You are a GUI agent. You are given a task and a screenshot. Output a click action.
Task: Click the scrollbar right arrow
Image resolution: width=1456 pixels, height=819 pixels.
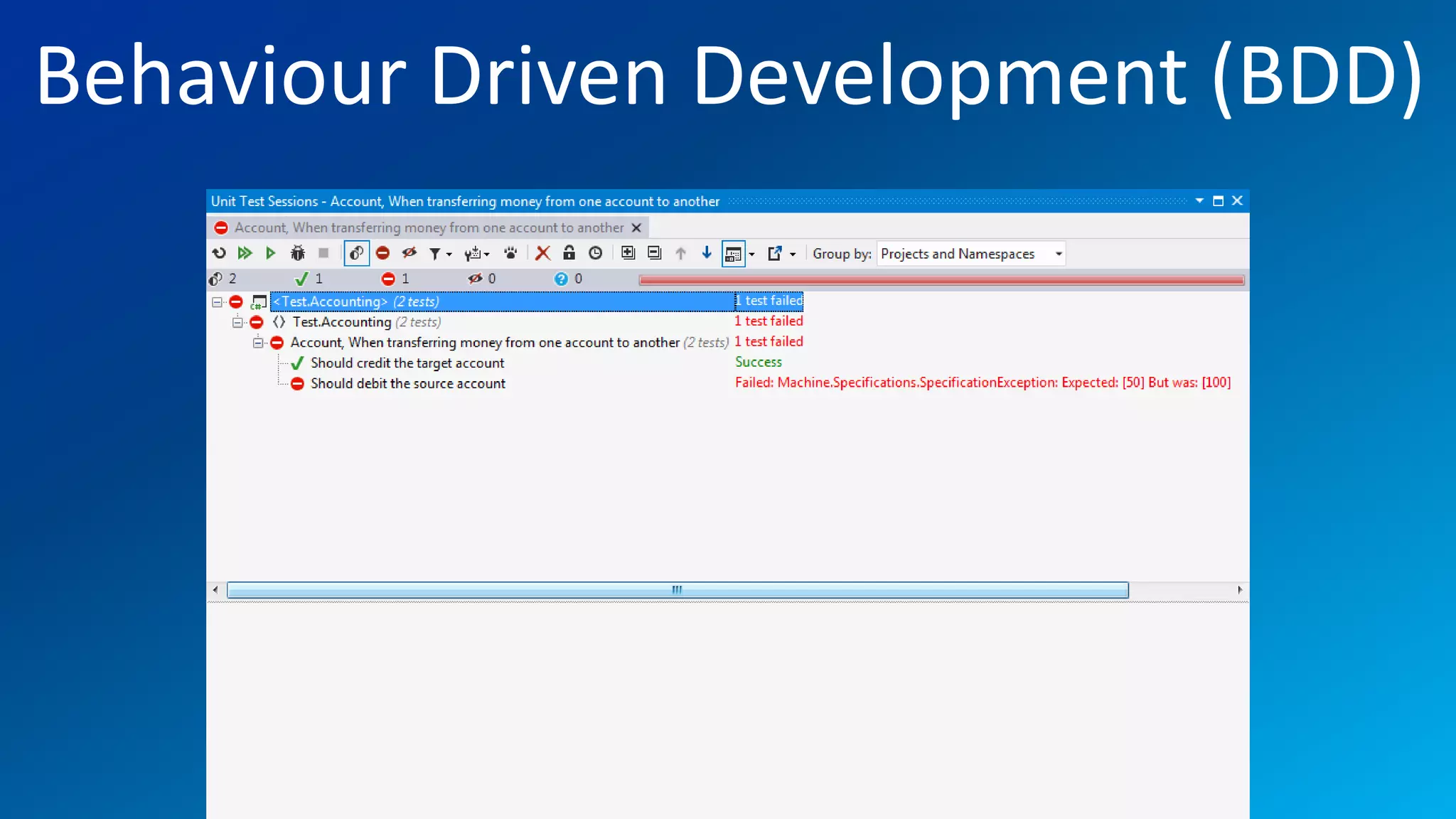coord(1240,590)
